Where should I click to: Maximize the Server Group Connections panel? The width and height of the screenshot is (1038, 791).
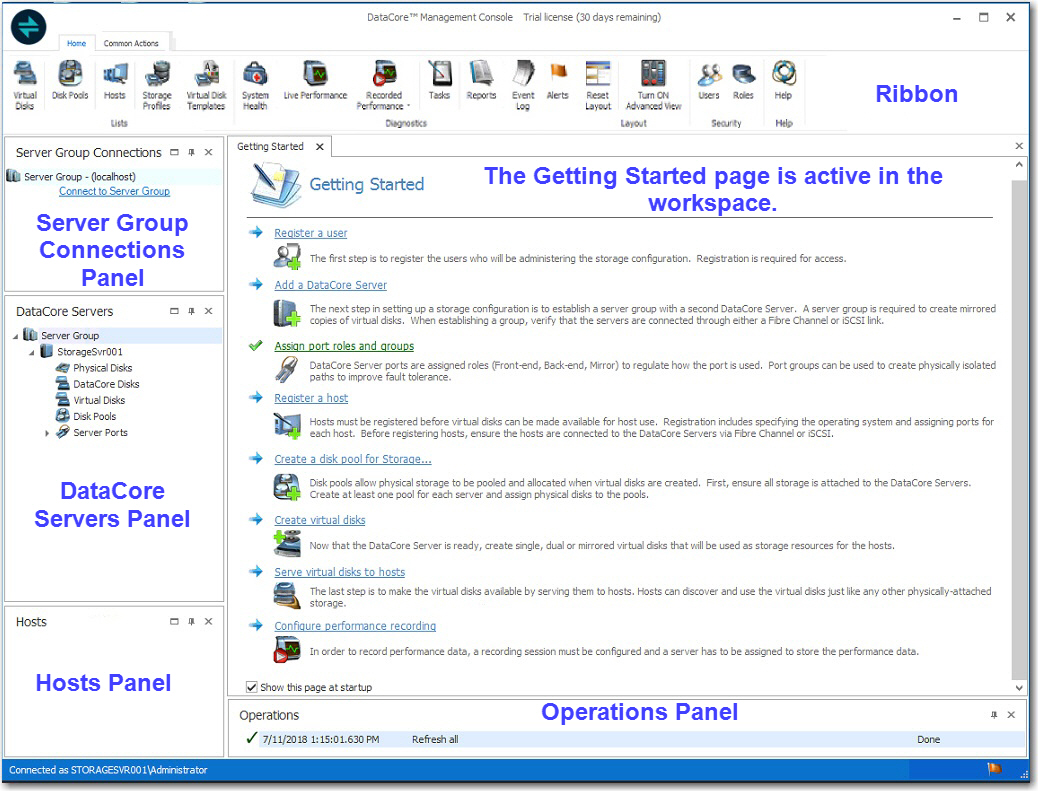[x=174, y=152]
